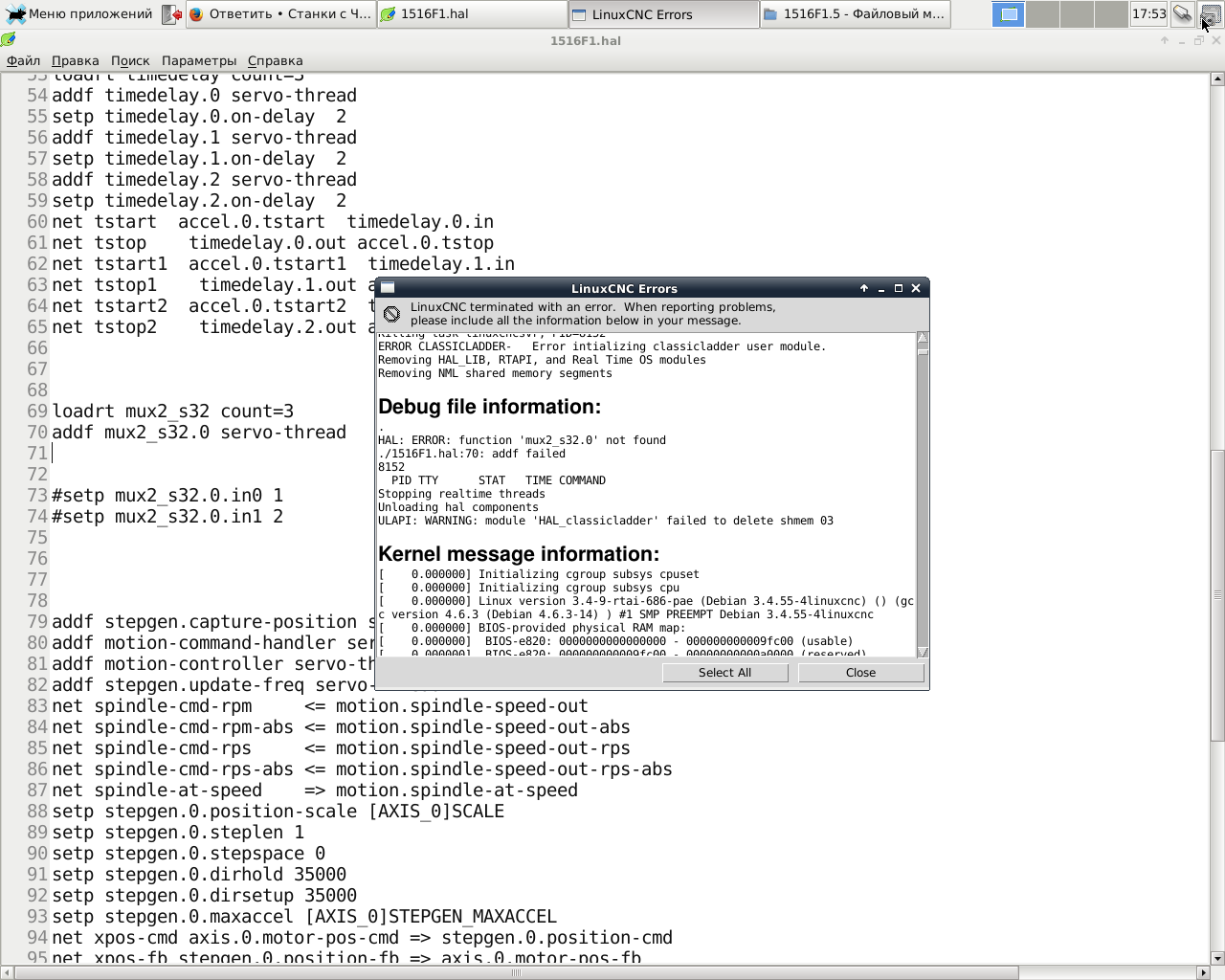This screenshot has height=980, width=1225.
Task: Click the 'Removing NML shared memory segments' line
Action: click(495, 373)
